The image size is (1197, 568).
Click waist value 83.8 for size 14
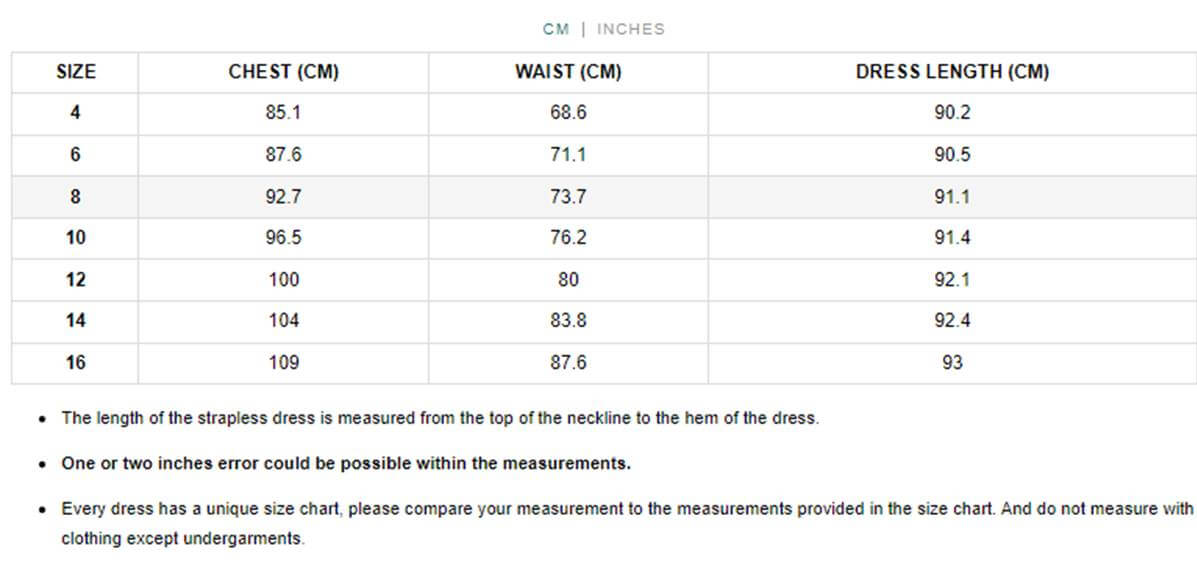pos(568,321)
